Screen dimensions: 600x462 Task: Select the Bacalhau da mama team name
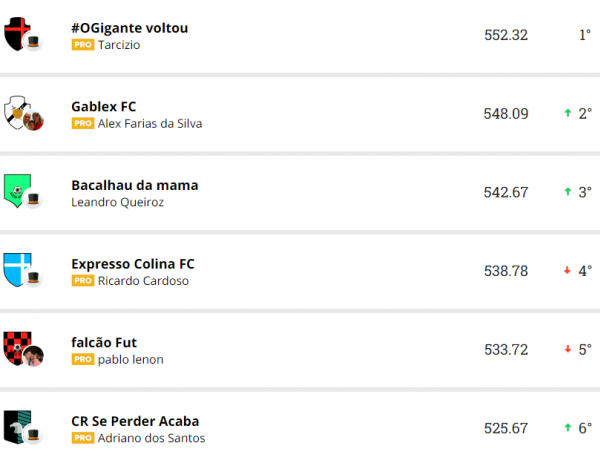tap(135, 185)
